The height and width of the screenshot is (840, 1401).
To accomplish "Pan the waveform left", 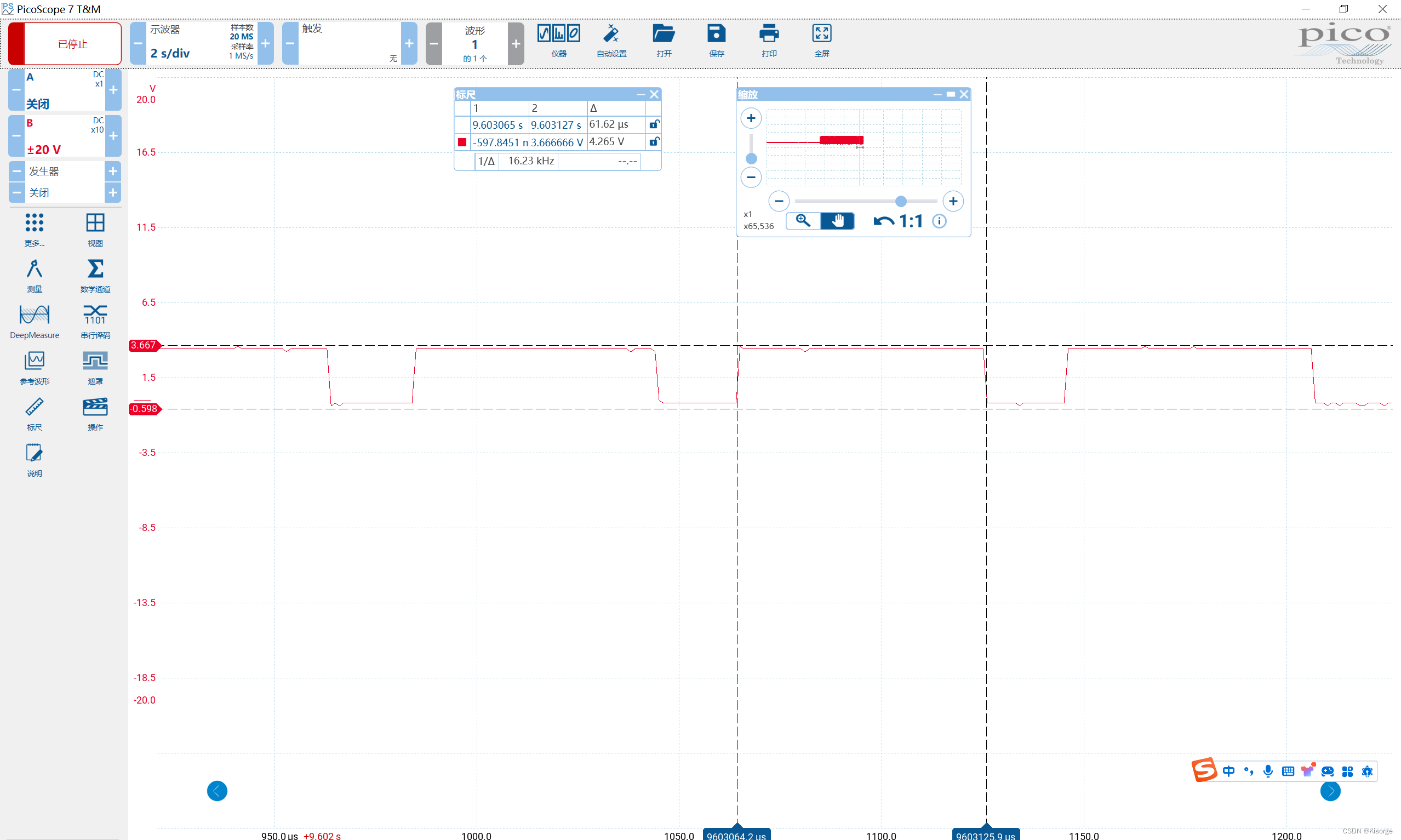I will [218, 791].
